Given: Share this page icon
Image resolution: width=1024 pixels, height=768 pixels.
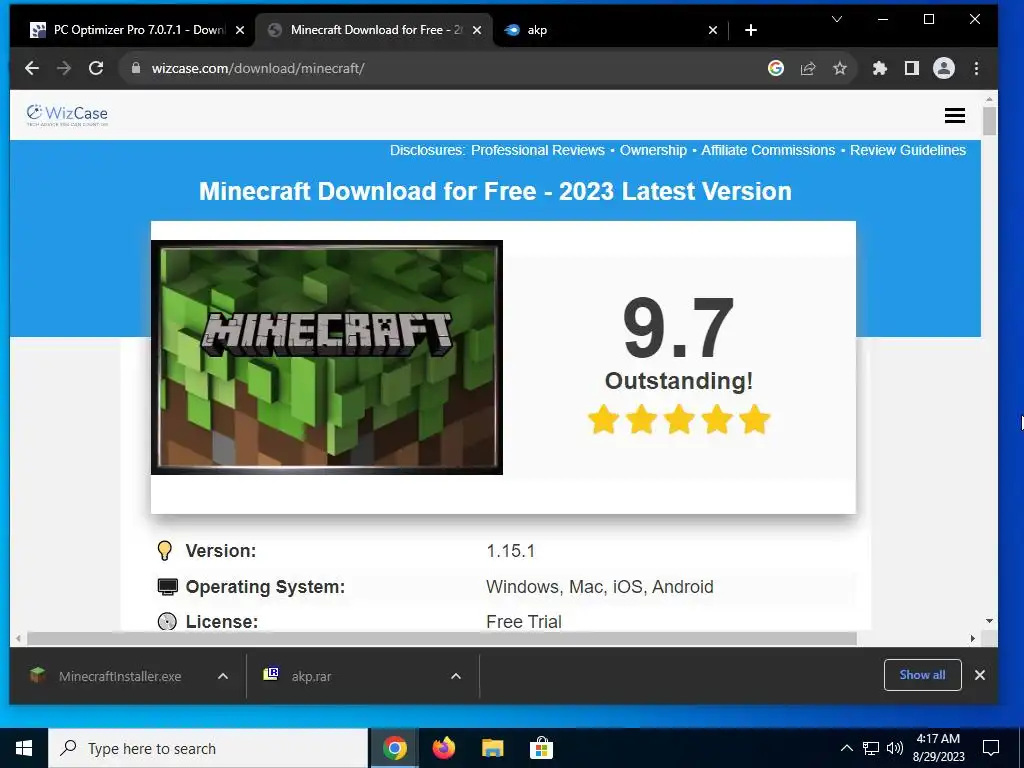Looking at the screenshot, I should pyautogui.click(x=808, y=68).
